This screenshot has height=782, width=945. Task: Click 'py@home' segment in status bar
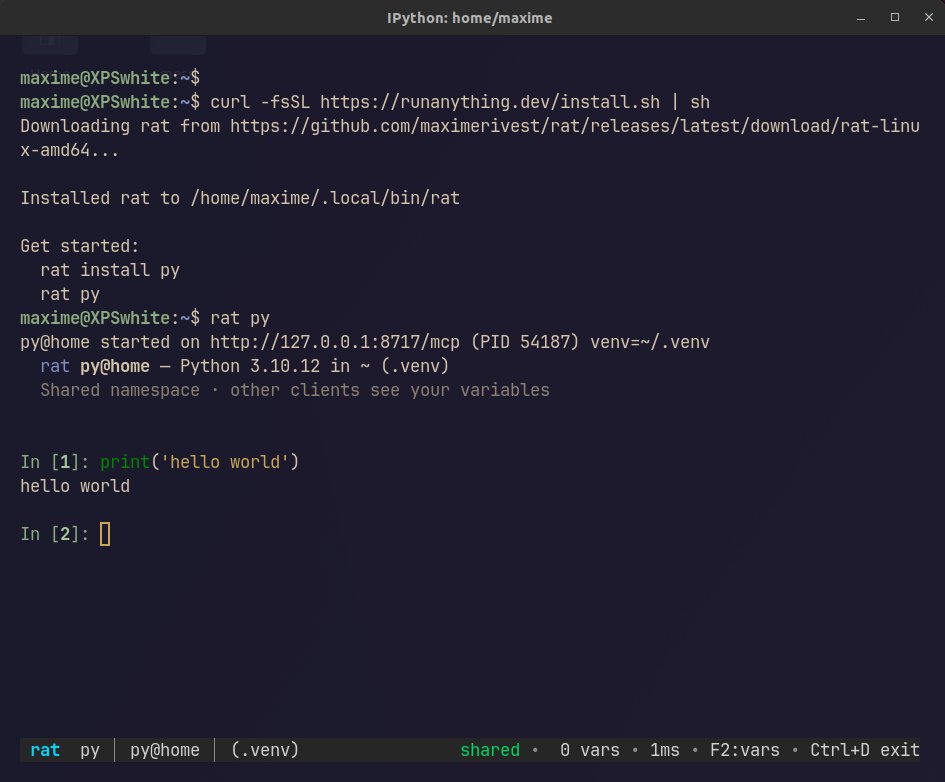coord(165,750)
